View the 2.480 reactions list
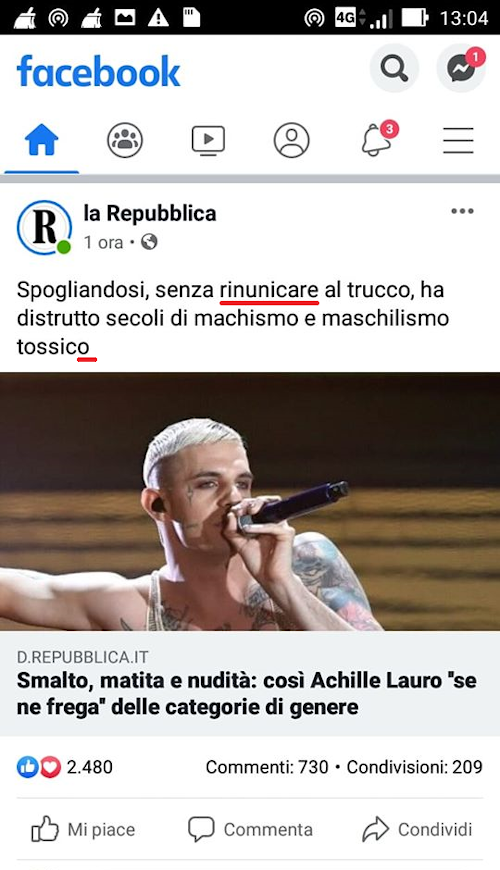Image resolution: width=500 pixels, height=870 pixels. pos(65,767)
